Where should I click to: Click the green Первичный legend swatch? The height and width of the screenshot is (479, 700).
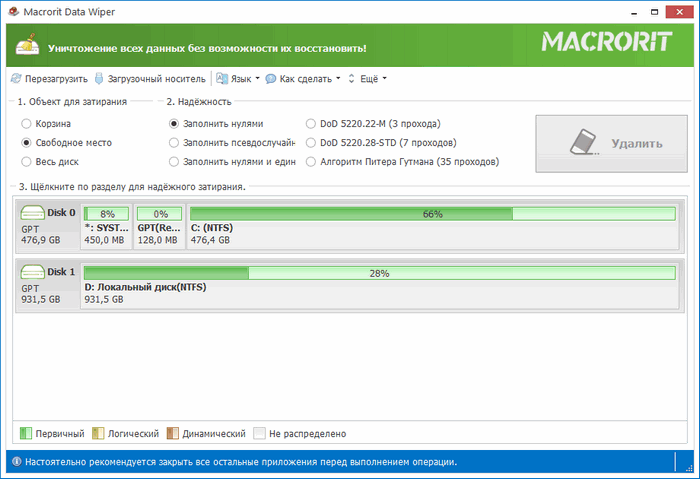pos(26,433)
